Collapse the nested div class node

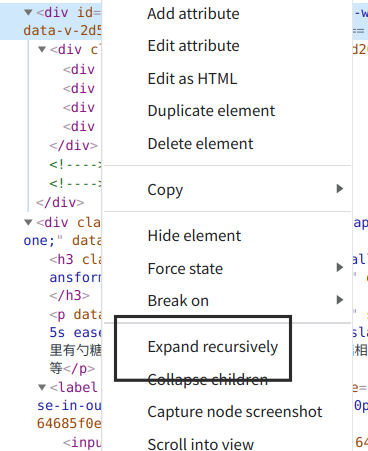click(42, 50)
